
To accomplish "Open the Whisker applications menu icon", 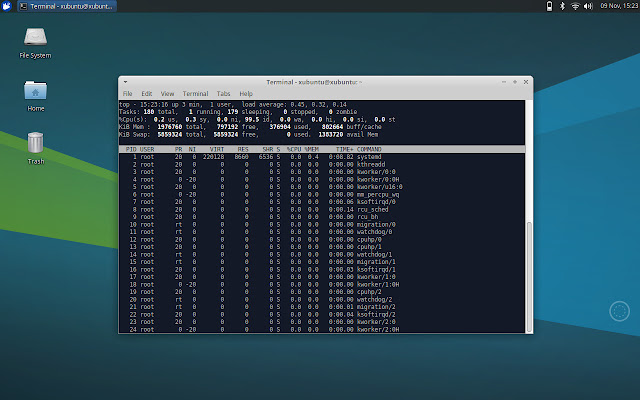I will tap(7, 6).
